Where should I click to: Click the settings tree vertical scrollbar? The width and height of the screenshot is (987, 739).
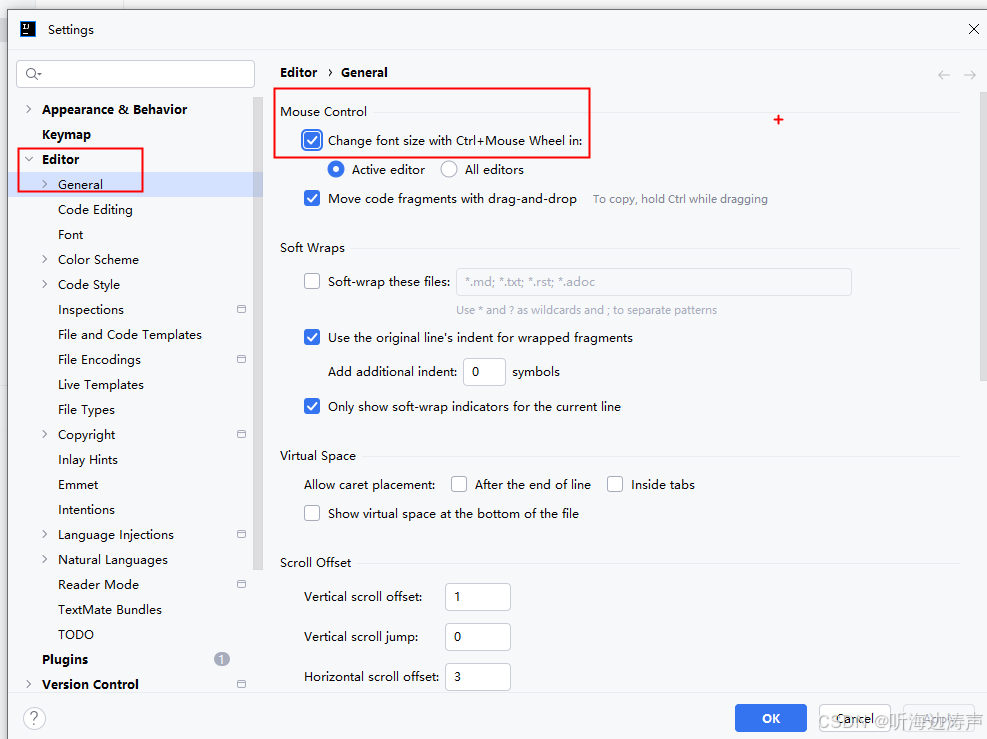coord(257,332)
